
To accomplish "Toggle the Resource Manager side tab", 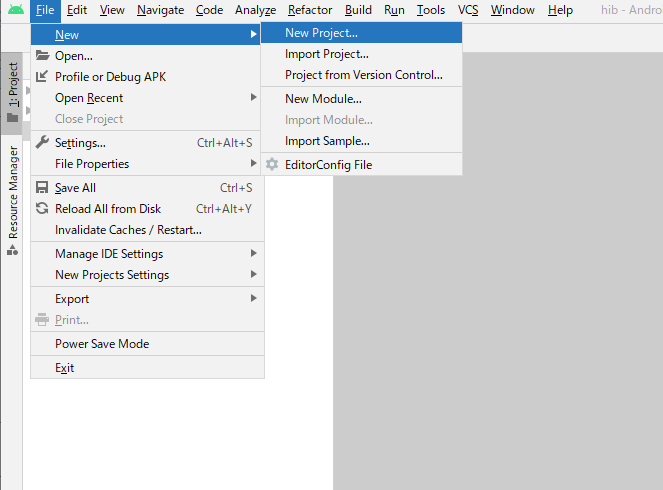I will 12,200.
